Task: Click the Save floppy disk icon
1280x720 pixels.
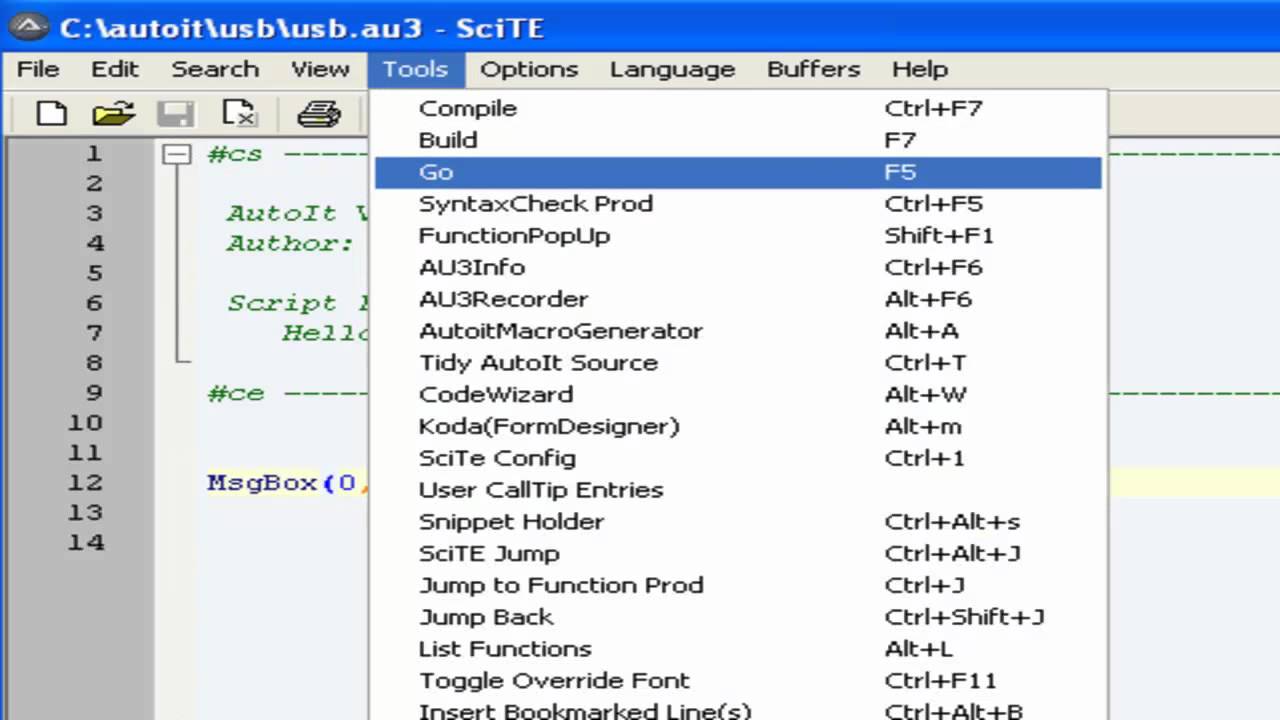Action: pos(176,113)
